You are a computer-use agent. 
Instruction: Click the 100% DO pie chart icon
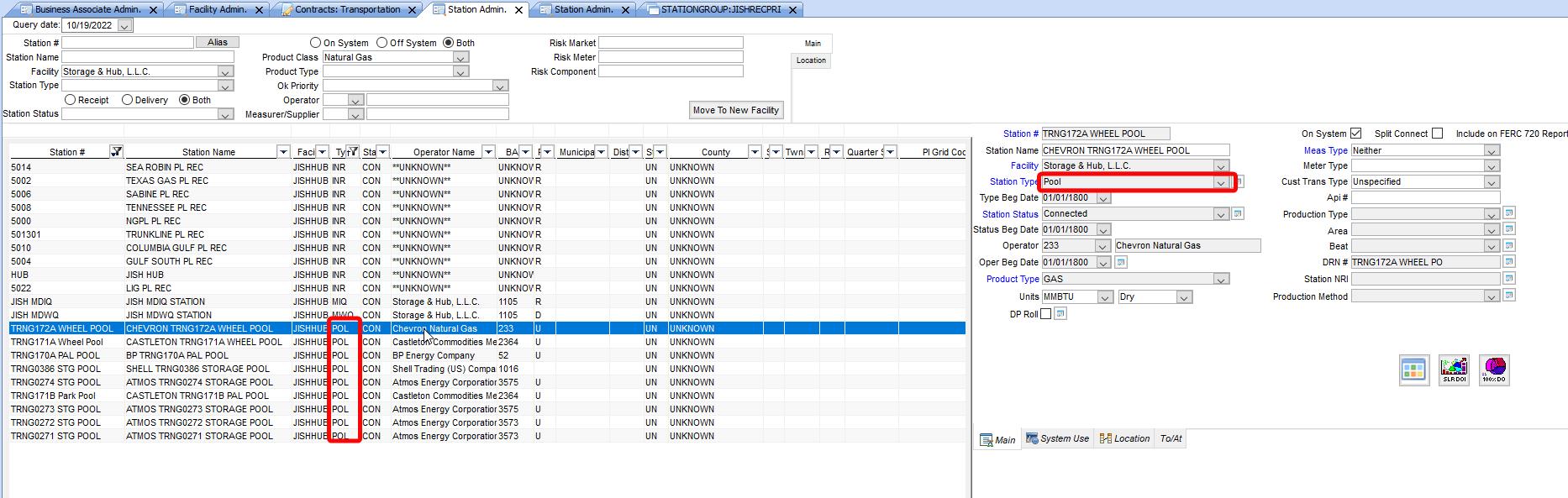coord(1494,370)
